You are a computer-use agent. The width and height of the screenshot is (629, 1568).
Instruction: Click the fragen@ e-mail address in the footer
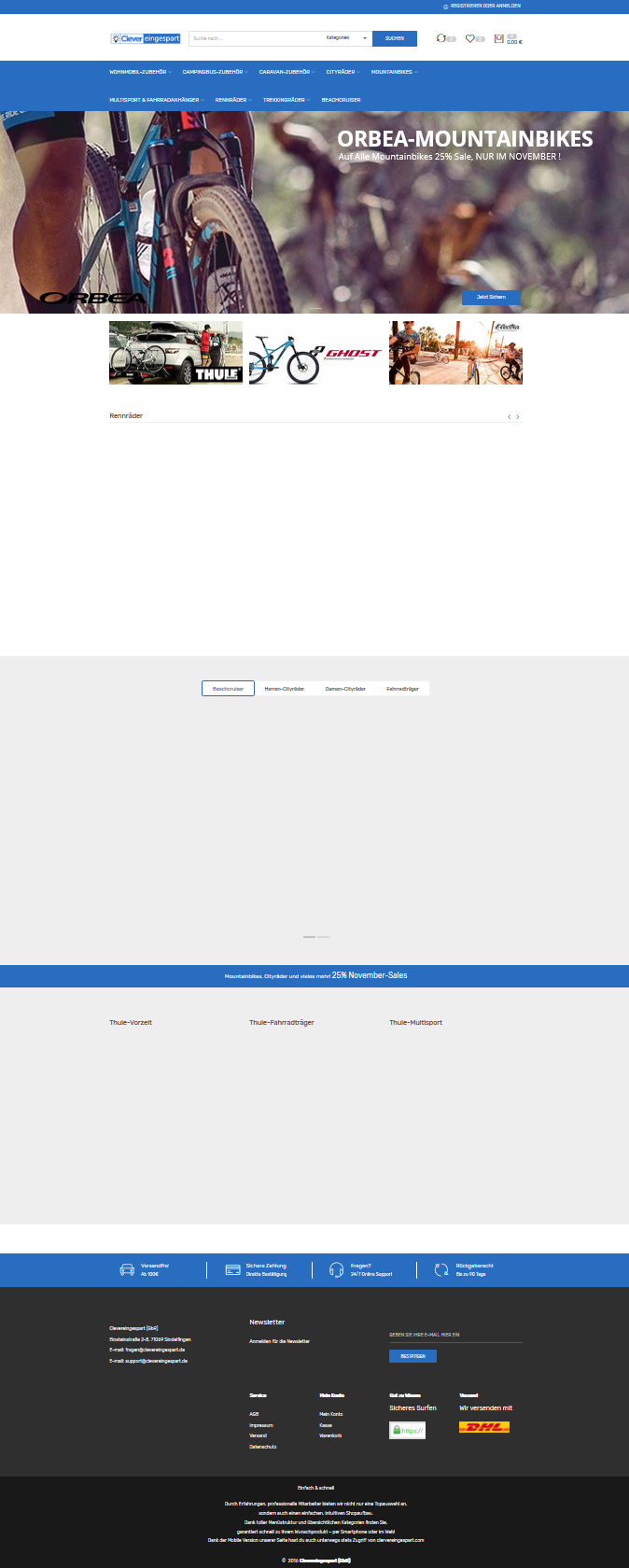click(x=155, y=1350)
